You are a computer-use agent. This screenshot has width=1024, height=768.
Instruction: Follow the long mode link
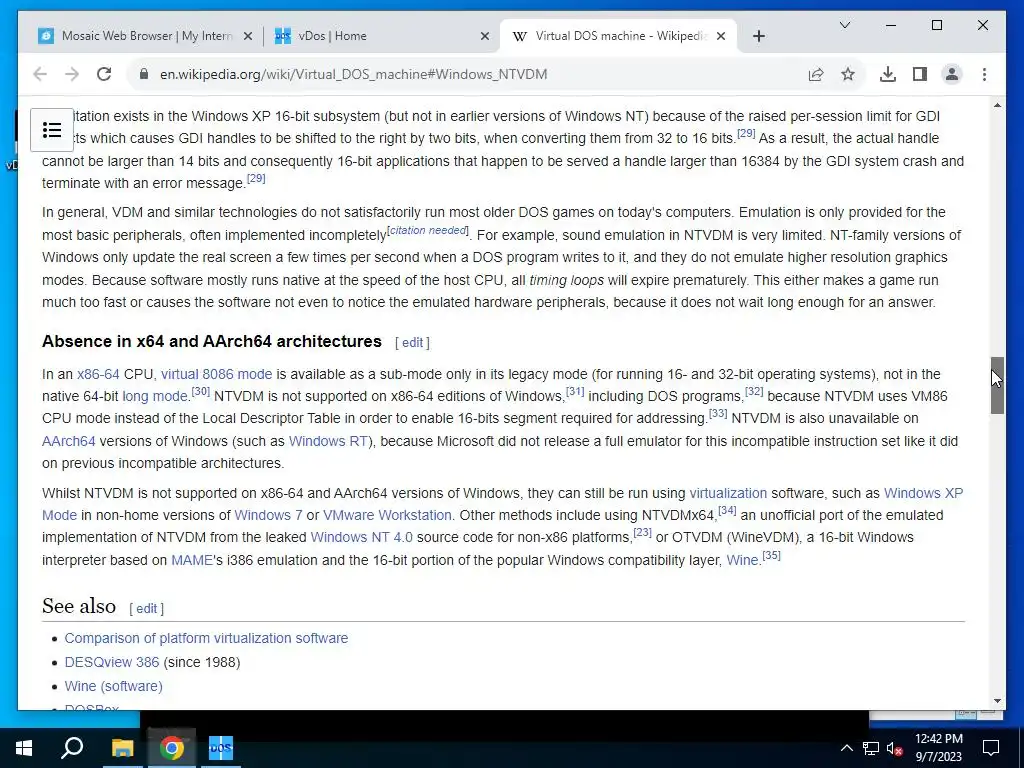coord(155,396)
